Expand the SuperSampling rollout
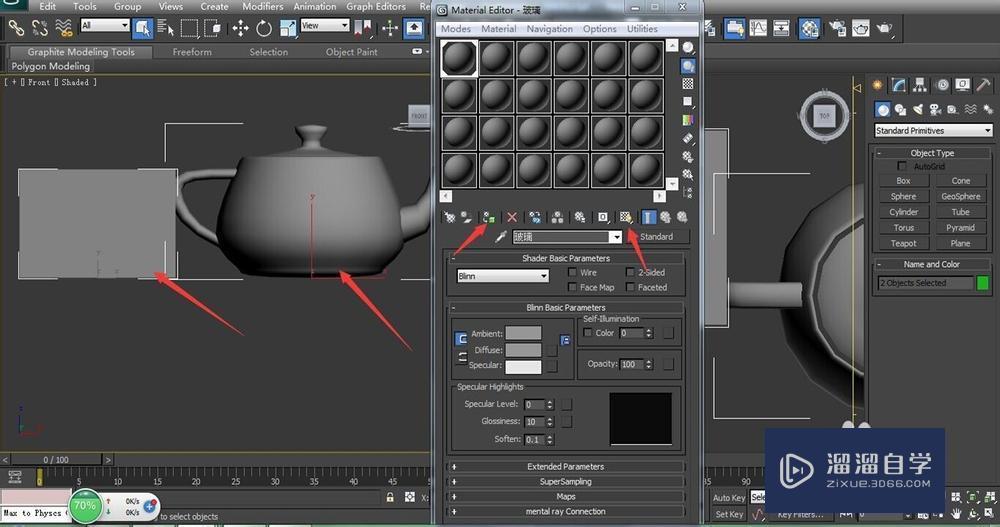The height and width of the screenshot is (527, 1000). coord(565,482)
